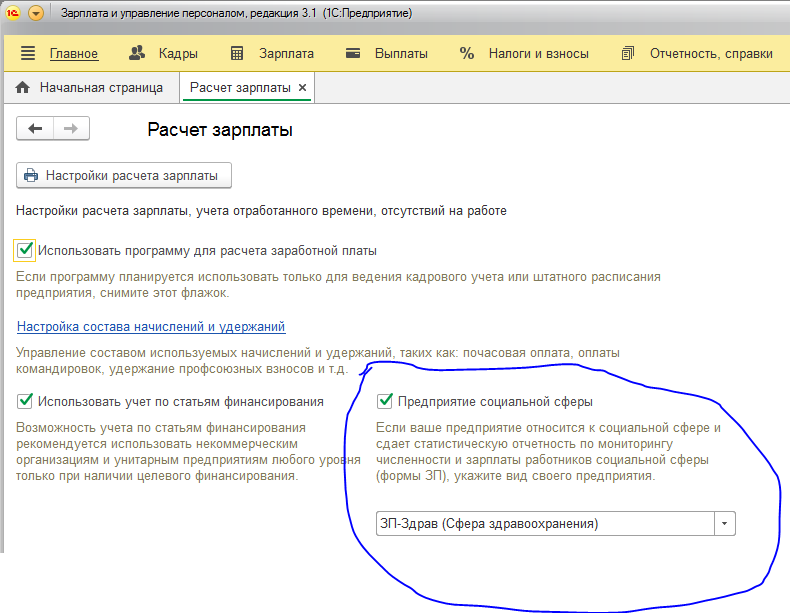Click the Зарплата calculator icon
The height and width of the screenshot is (613, 790).
coord(237,53)
